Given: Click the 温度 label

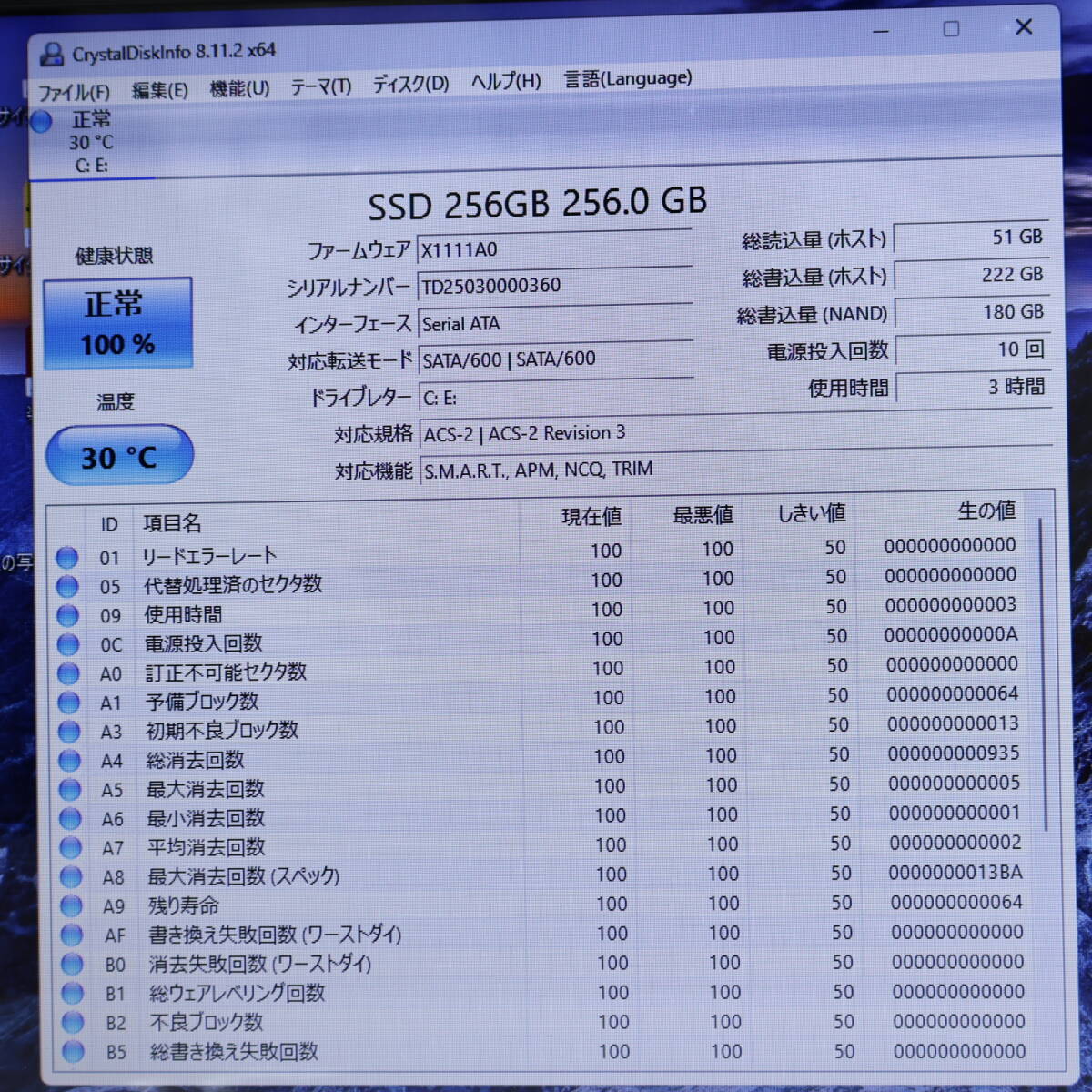Looking at the screenshot, I should click(115, 401).
